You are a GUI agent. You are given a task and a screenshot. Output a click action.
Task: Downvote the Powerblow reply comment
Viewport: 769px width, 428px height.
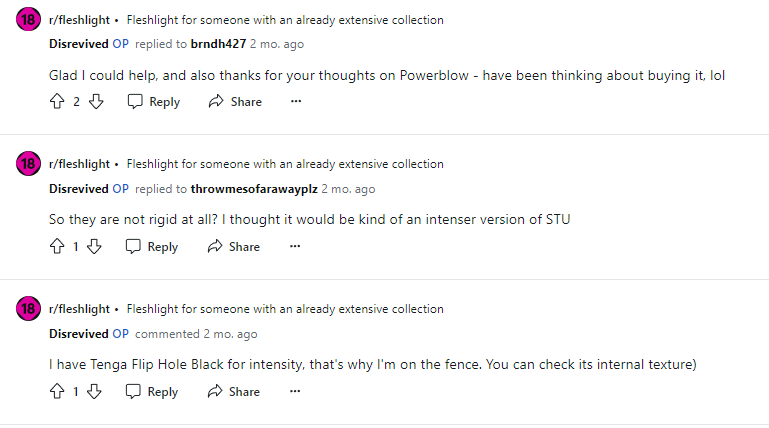(x=96, y=102)
